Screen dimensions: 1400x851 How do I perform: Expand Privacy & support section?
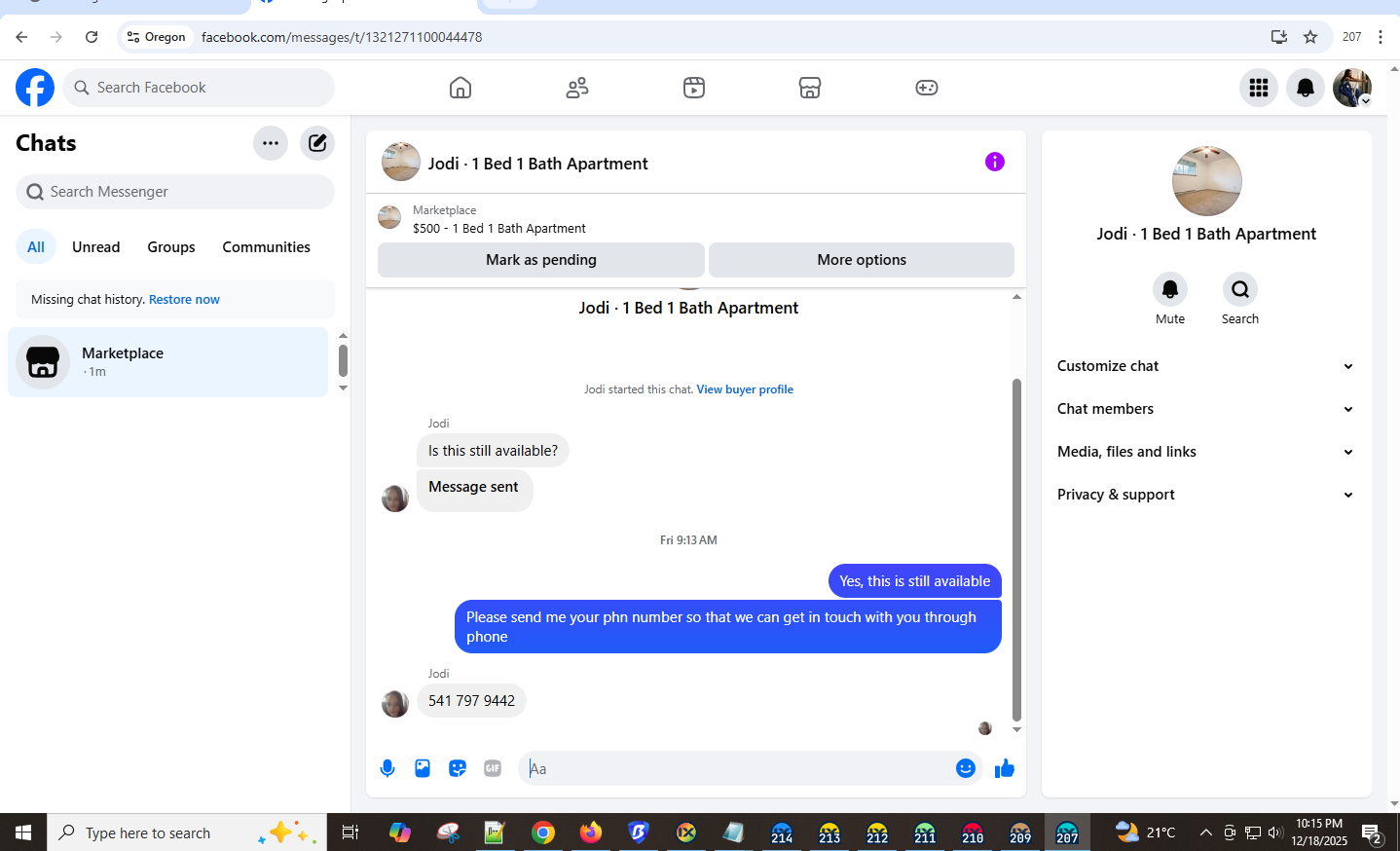tap(1206, 495)
